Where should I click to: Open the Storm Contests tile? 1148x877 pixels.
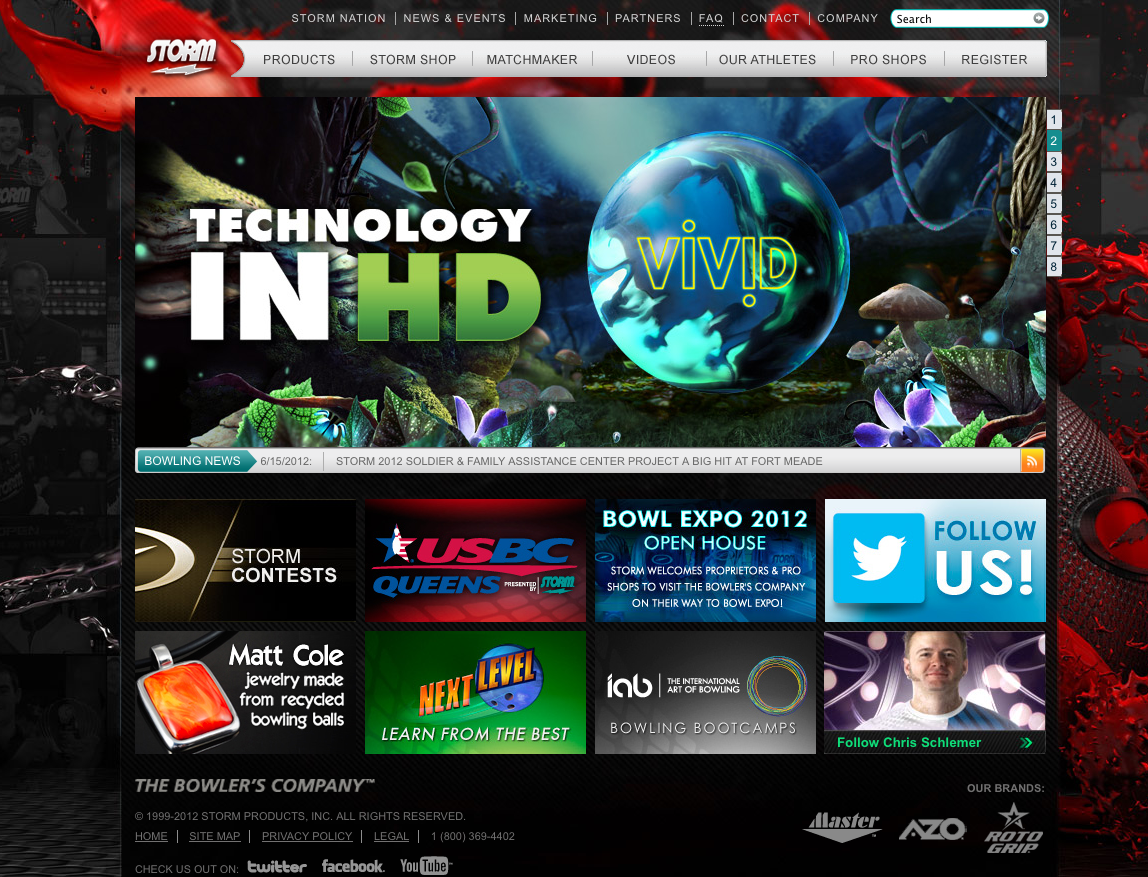[245, 560]
